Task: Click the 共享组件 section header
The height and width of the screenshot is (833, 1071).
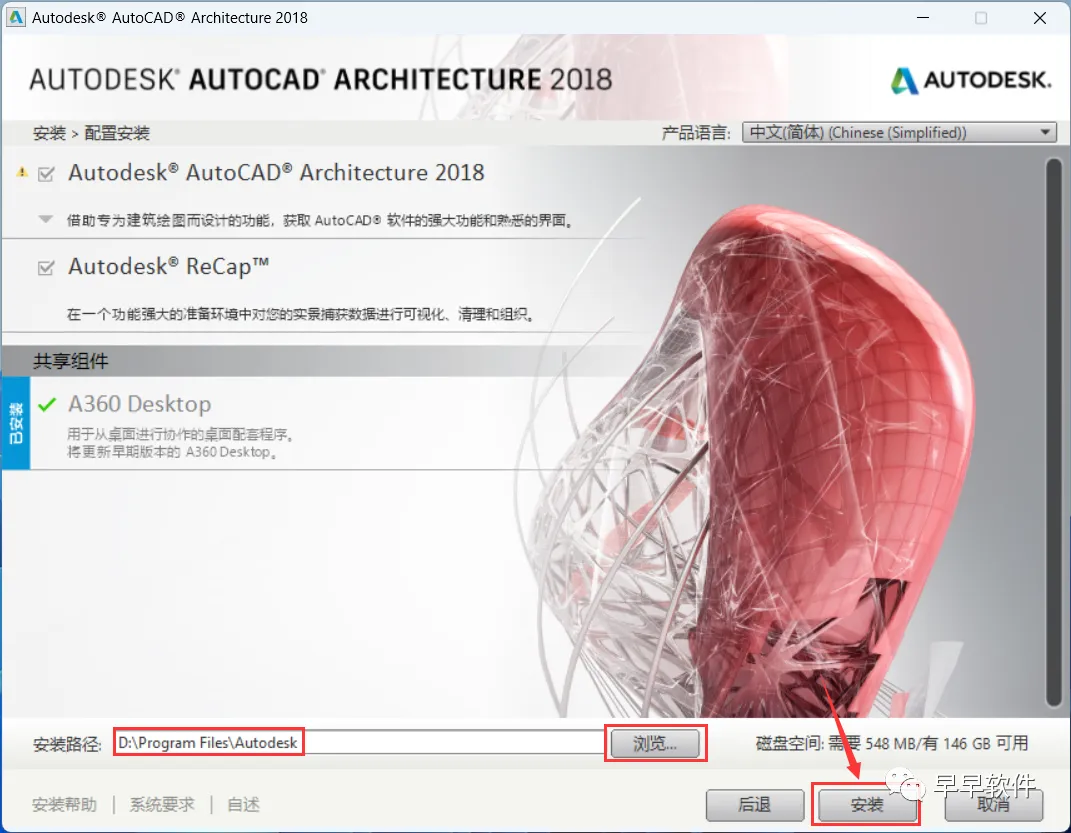Action: tap(70, 361)
